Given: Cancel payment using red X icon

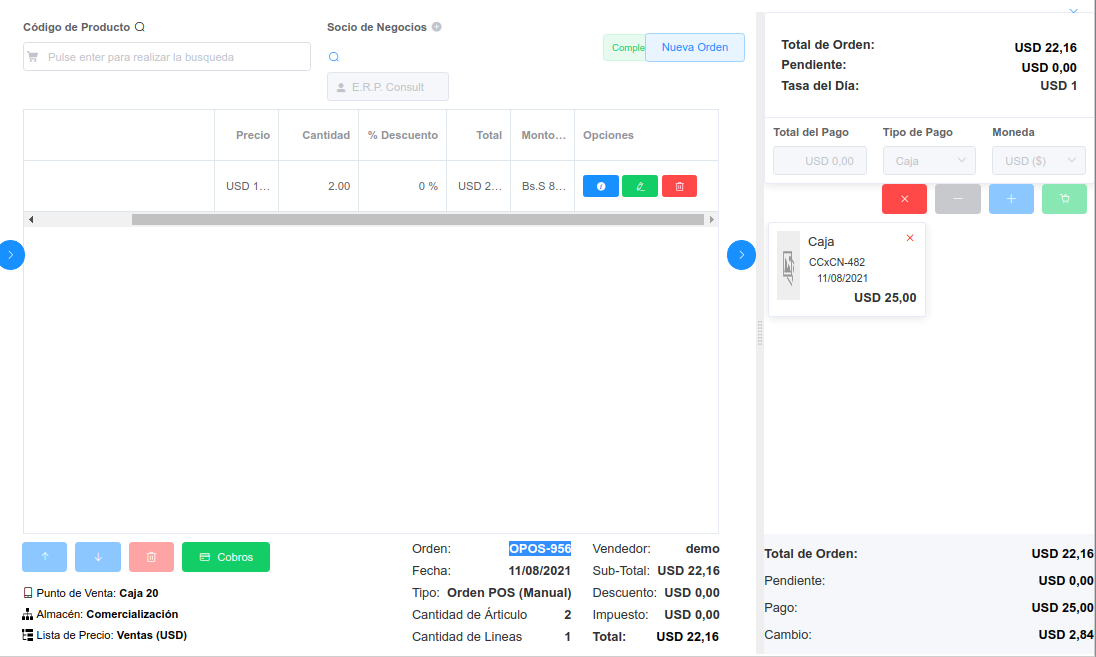Looking at the screenshot, I should click(904, 199).
